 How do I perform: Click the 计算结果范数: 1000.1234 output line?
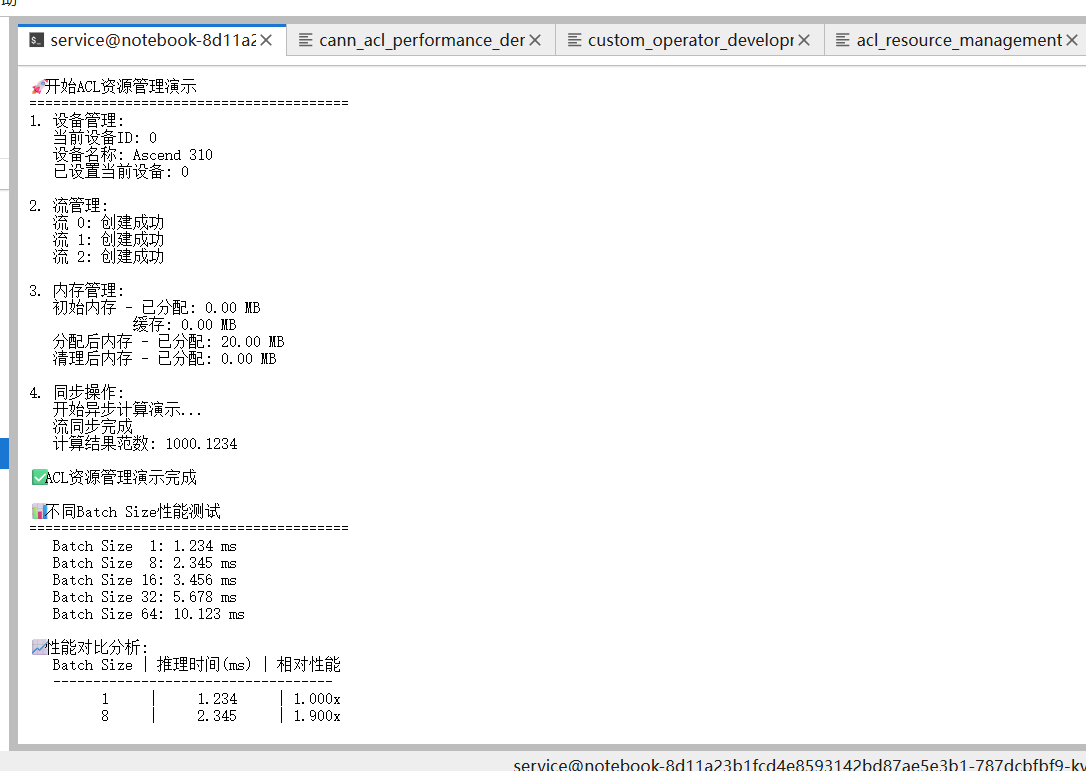(145, 444)
